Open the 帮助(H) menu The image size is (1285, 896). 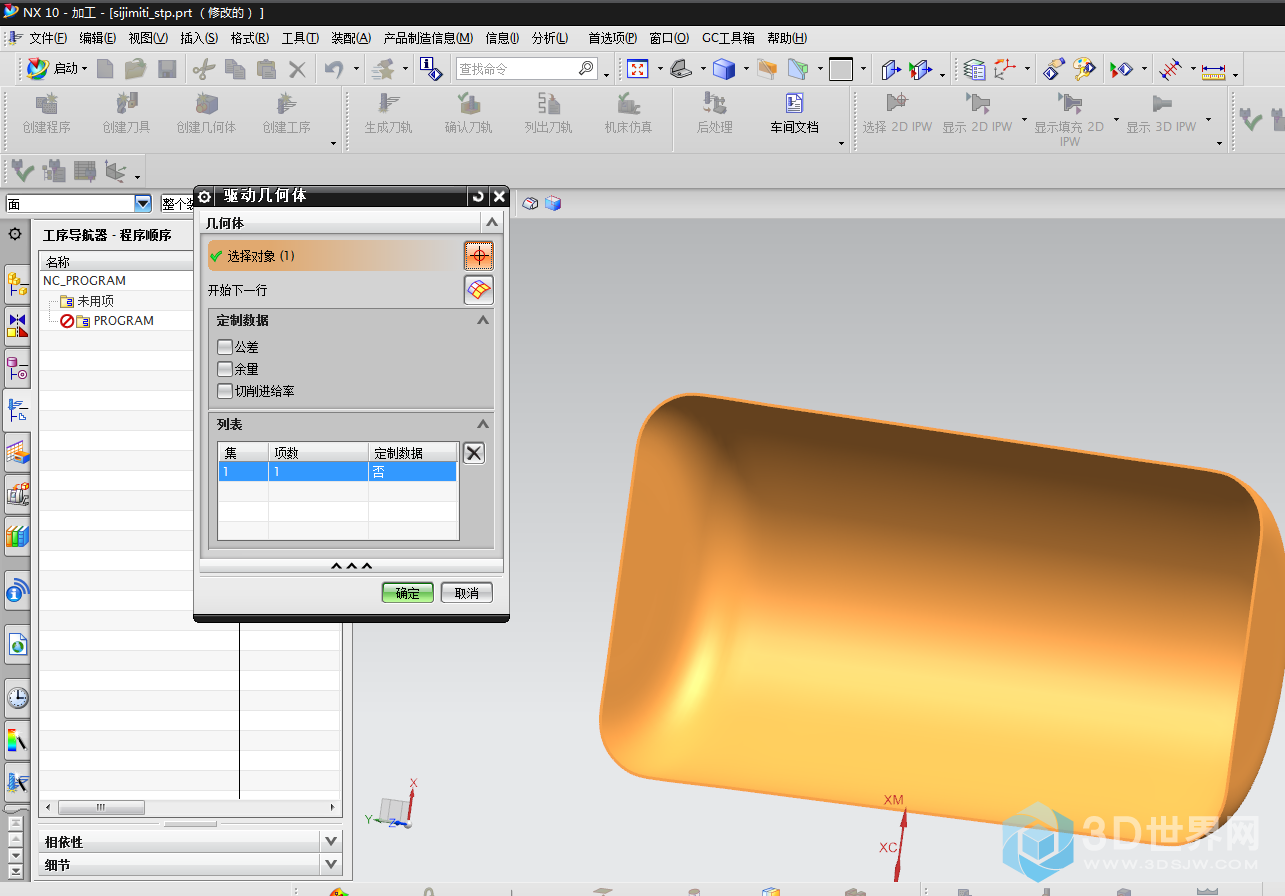pos(787,38)
